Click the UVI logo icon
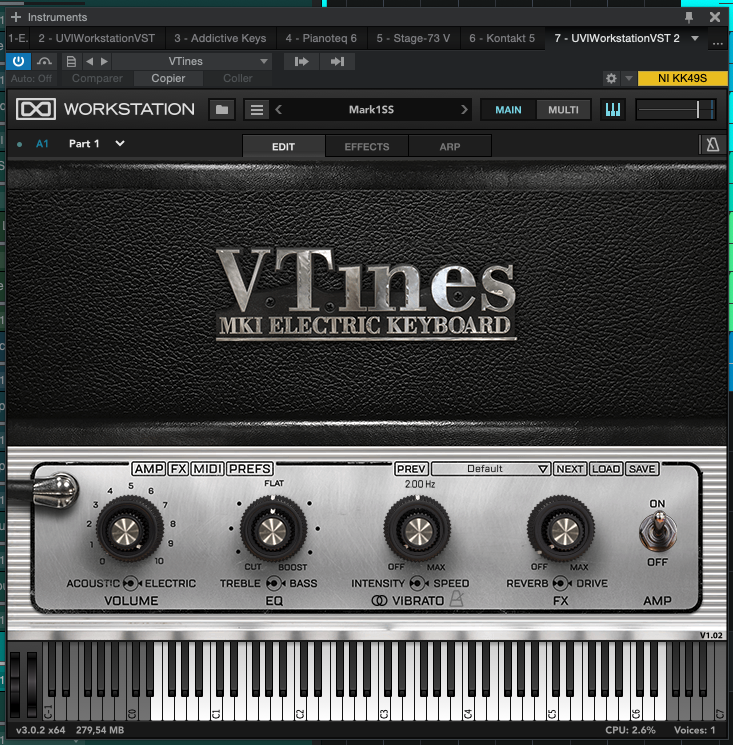 click(x=36, y=109)
